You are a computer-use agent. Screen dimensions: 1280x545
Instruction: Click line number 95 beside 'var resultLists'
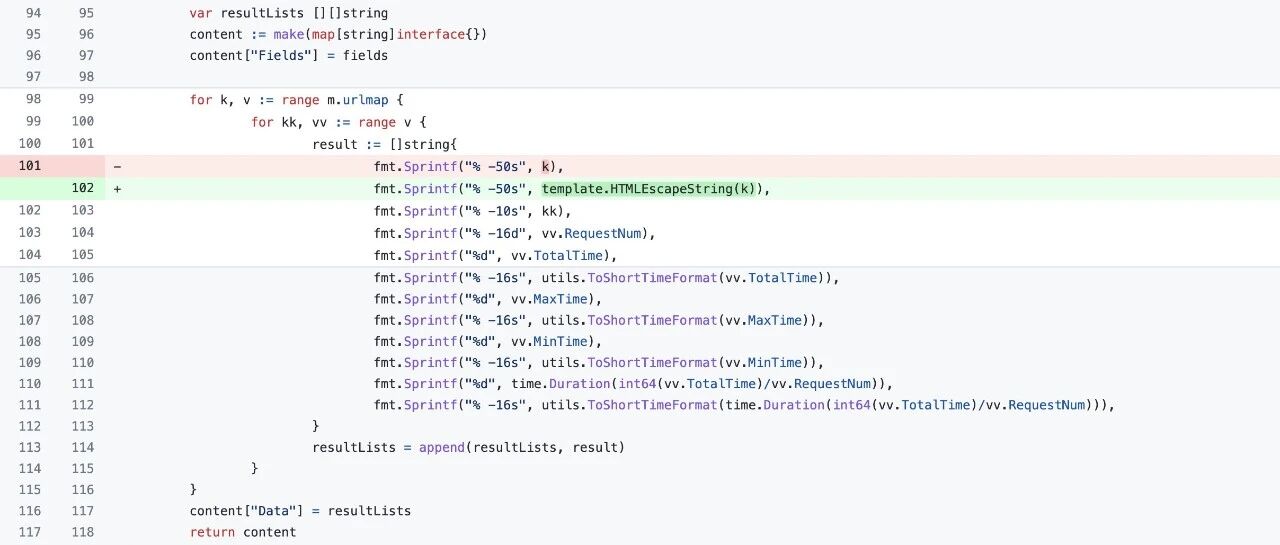coord(85,13)
